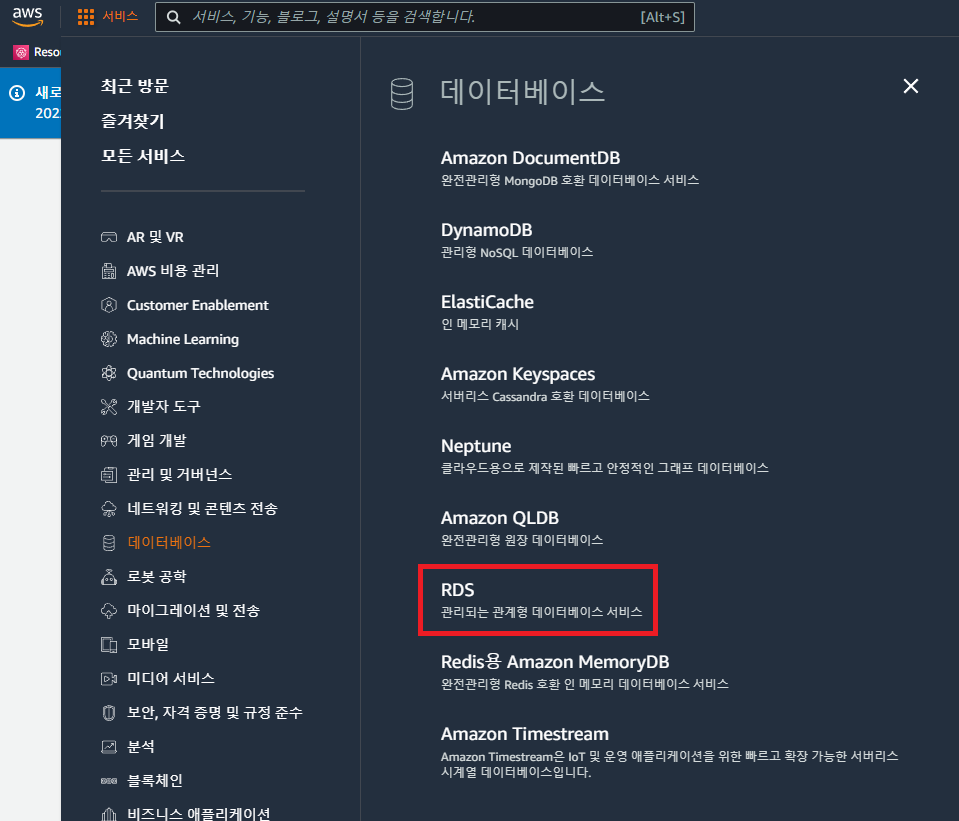Viewport: 959px width, 821px height.
Task: Click the 로봇 공학 robot icon
Action: click(x=109, y=577)
